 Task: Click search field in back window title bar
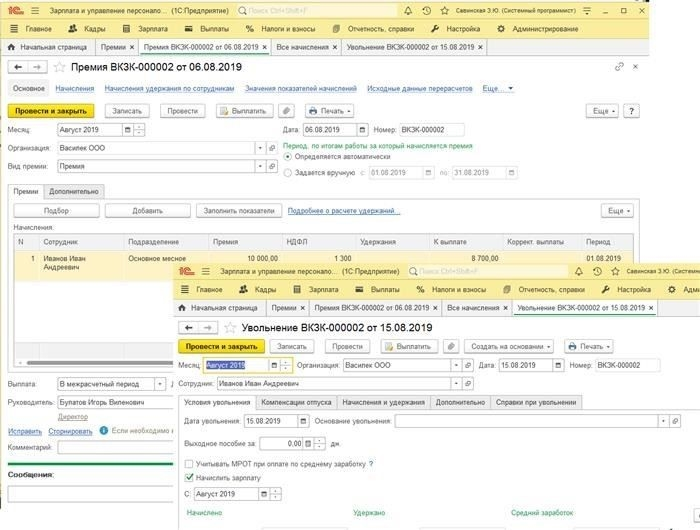317,11
